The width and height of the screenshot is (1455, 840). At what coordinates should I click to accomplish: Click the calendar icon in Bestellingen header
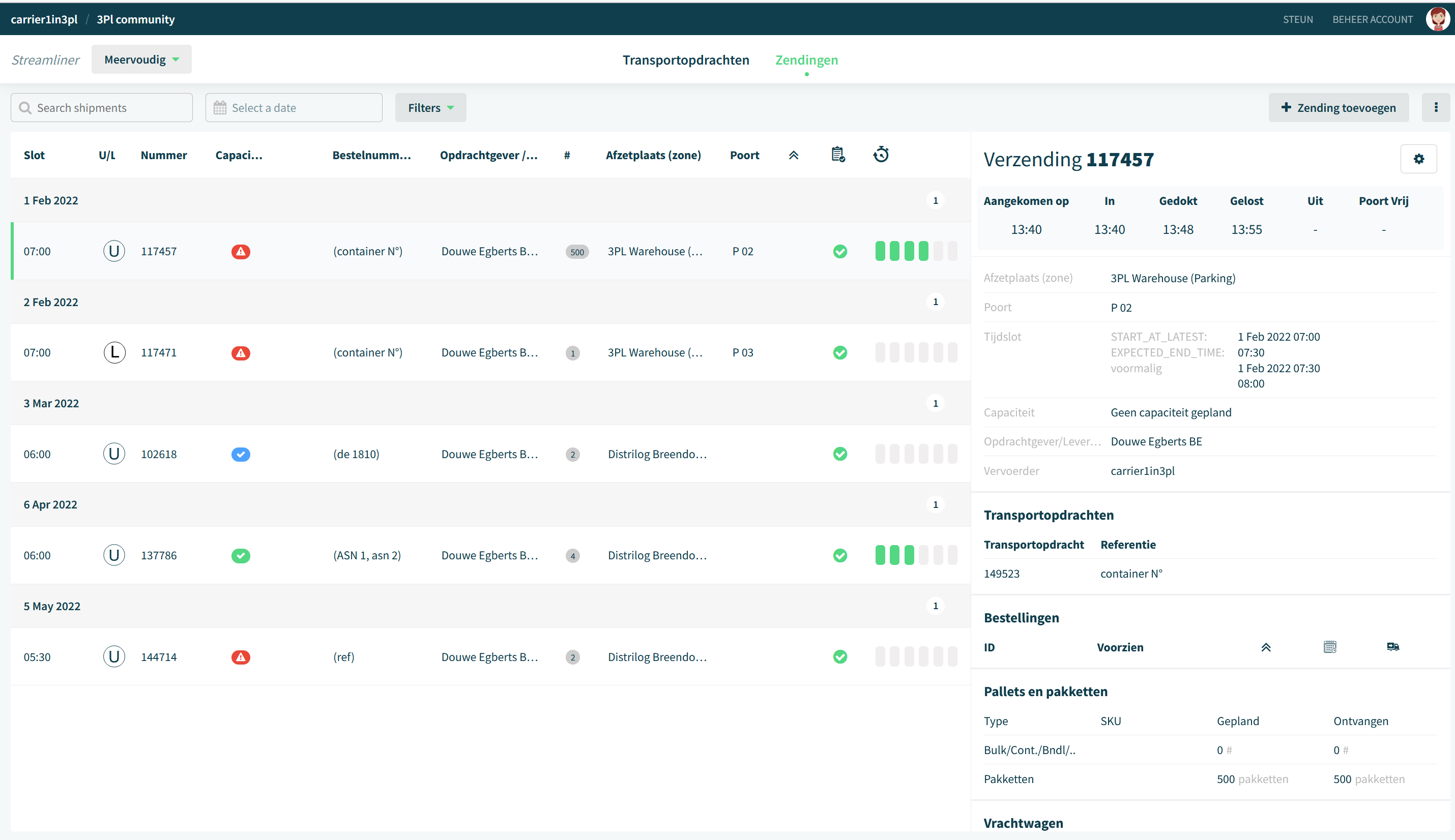click(1330, 647)
